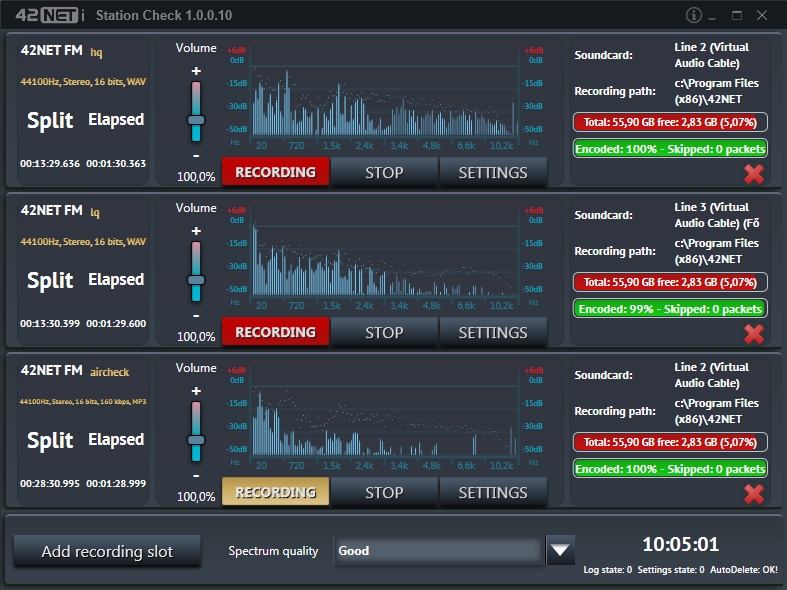Click 'Log state: 0' status text
This screenshot has height=590, width=787.
(607, 570)
